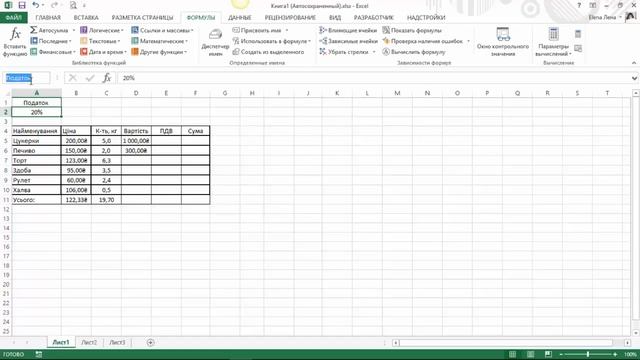The width and height of the screenshot is (640, 360).
Task: Expand Проверка наличия ошибок dropdown arrow
Action: (x=468, y=41)
